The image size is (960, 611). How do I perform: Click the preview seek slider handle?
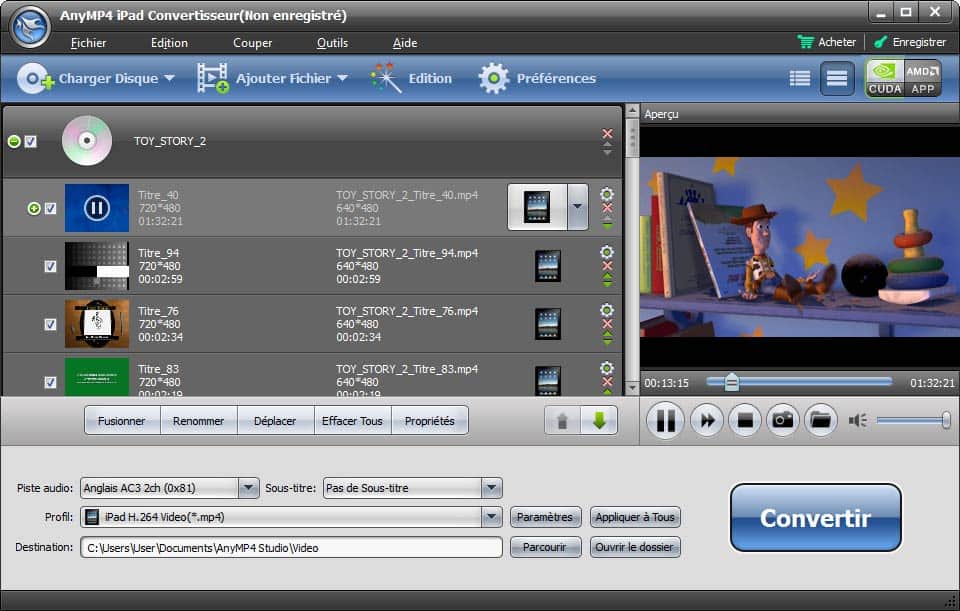731,383
